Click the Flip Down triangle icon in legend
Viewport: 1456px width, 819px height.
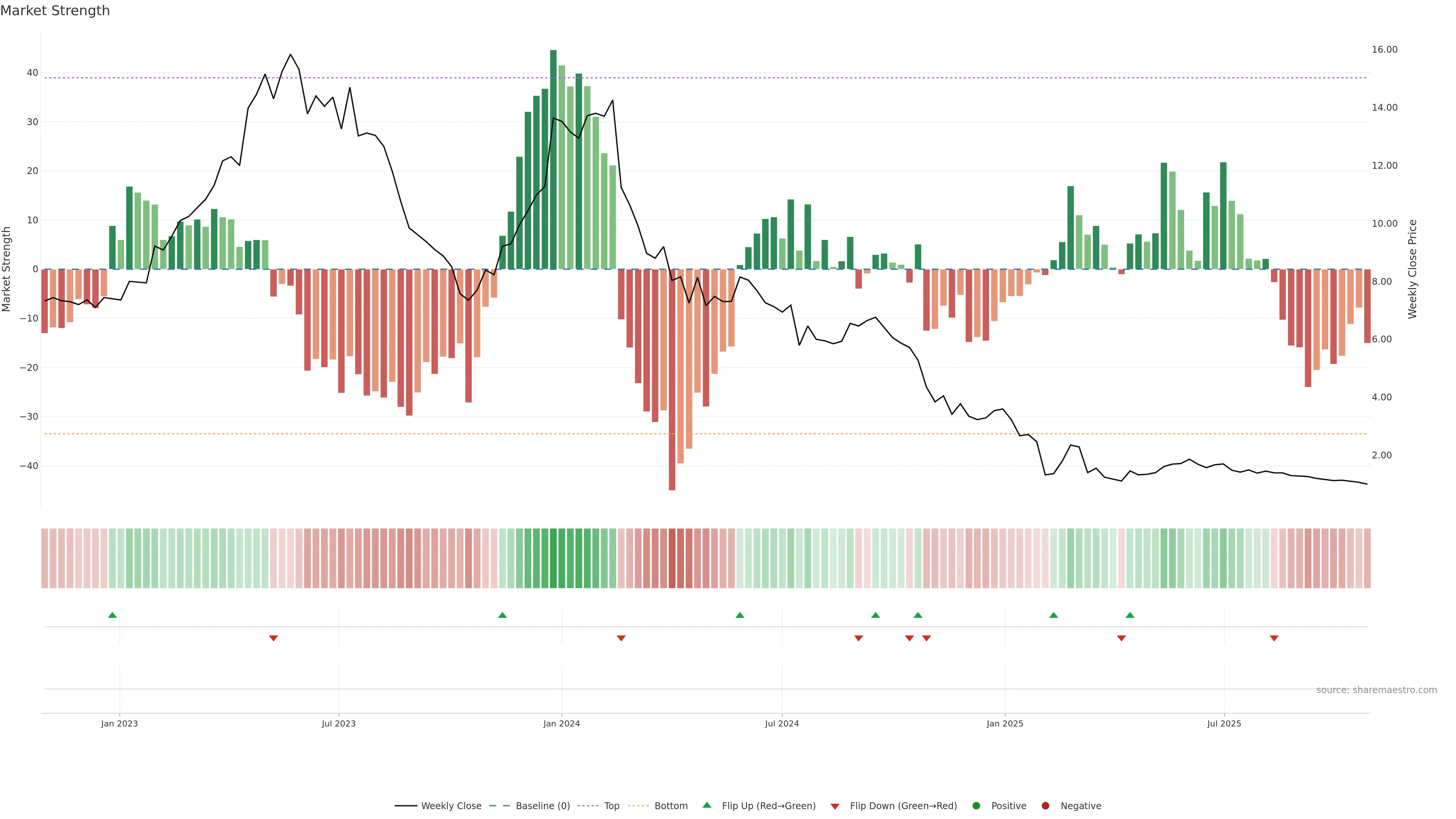point(835,806)
